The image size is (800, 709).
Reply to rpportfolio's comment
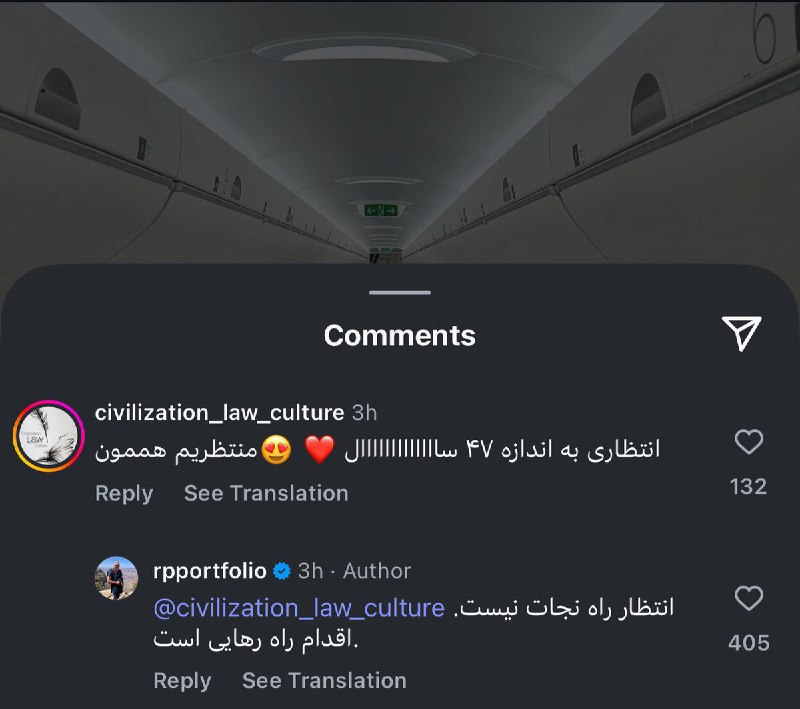tap(182, 680)
